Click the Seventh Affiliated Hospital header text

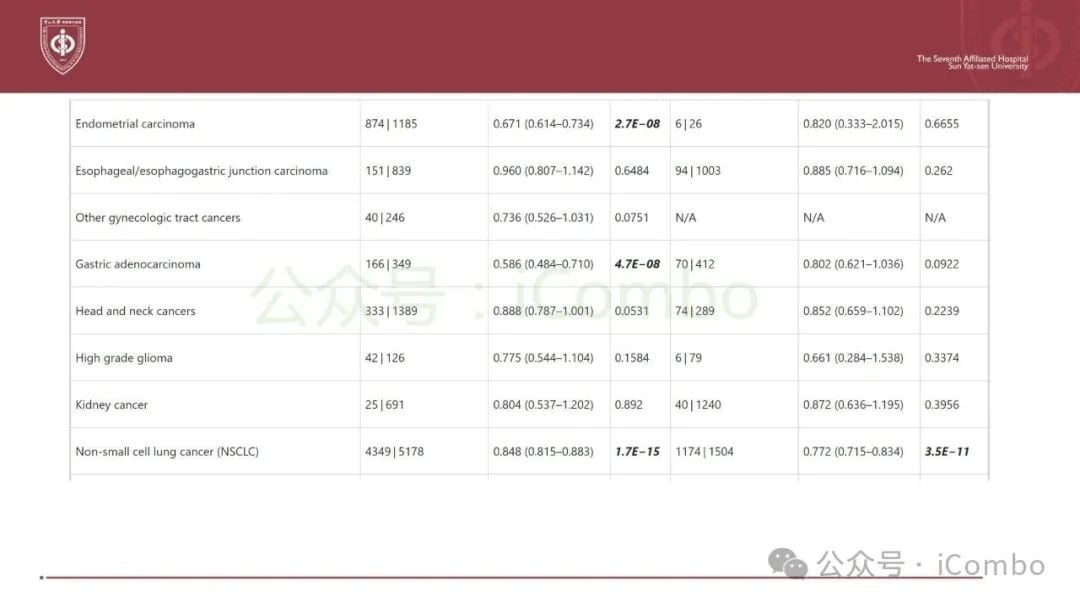click(x=972, y=62)
